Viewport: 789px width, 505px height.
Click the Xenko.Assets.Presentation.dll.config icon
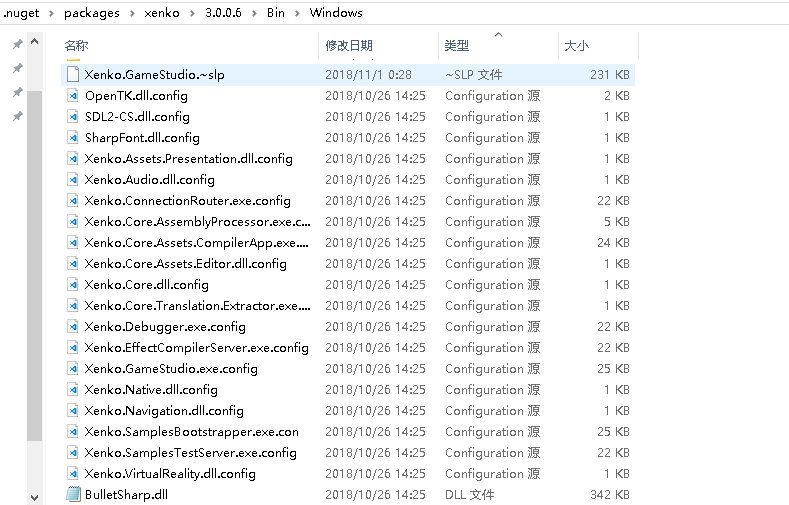pos(73,159)
